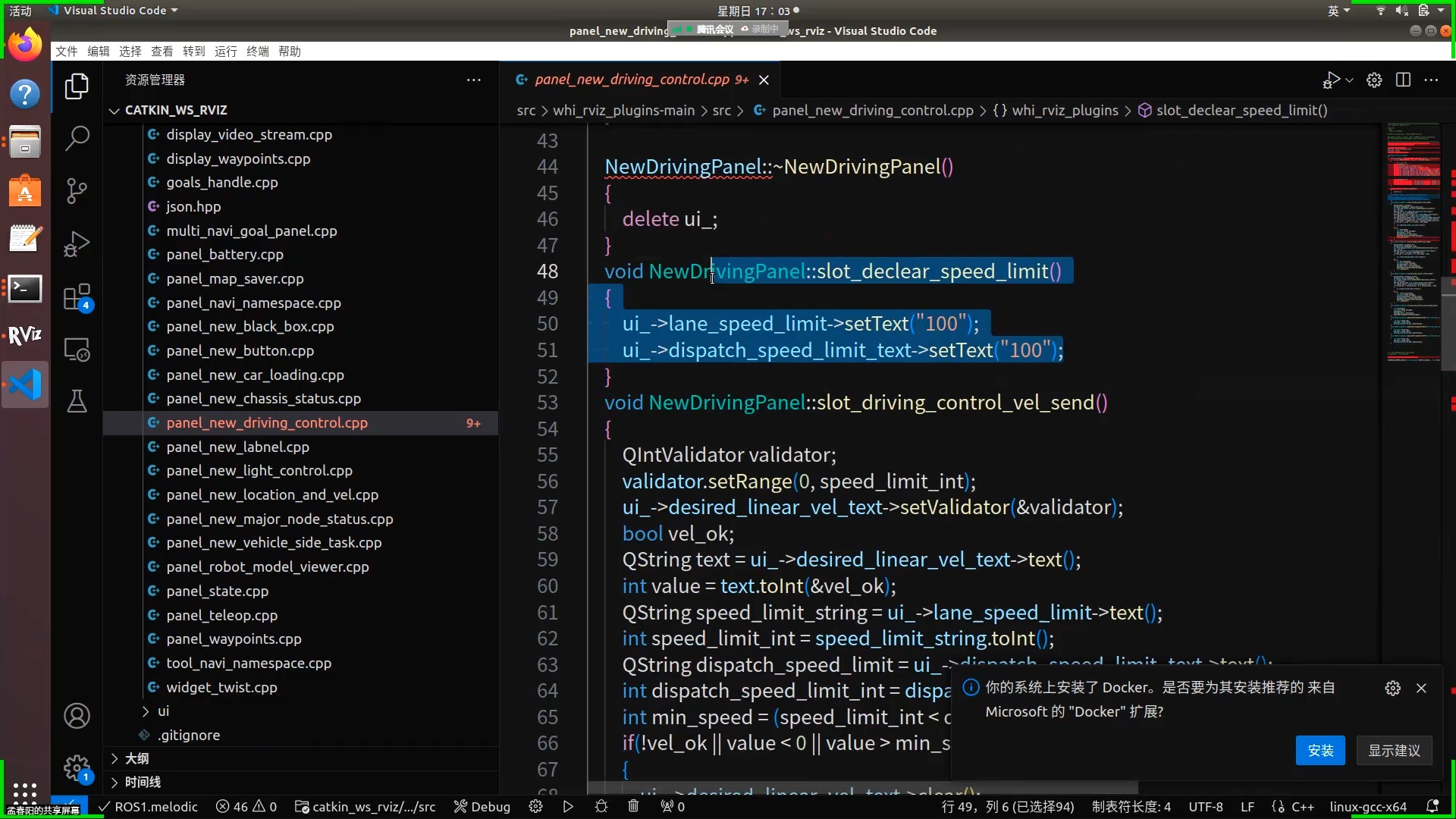Screen dimensions: 1456x819
Task: Open the 终端 menu
Action: [258, 51]
